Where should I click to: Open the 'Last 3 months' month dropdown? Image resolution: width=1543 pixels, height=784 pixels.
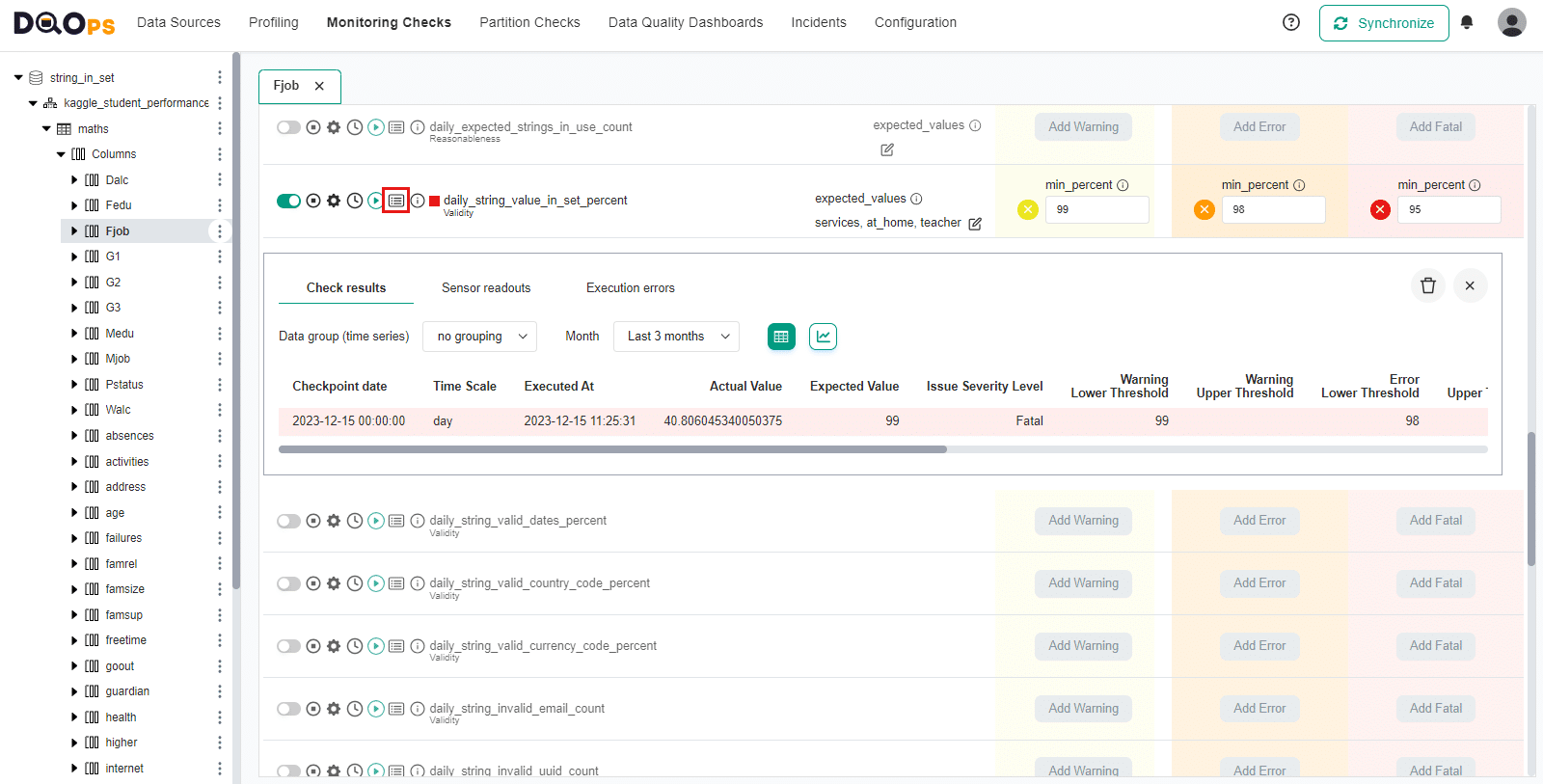tap(676, 337)
